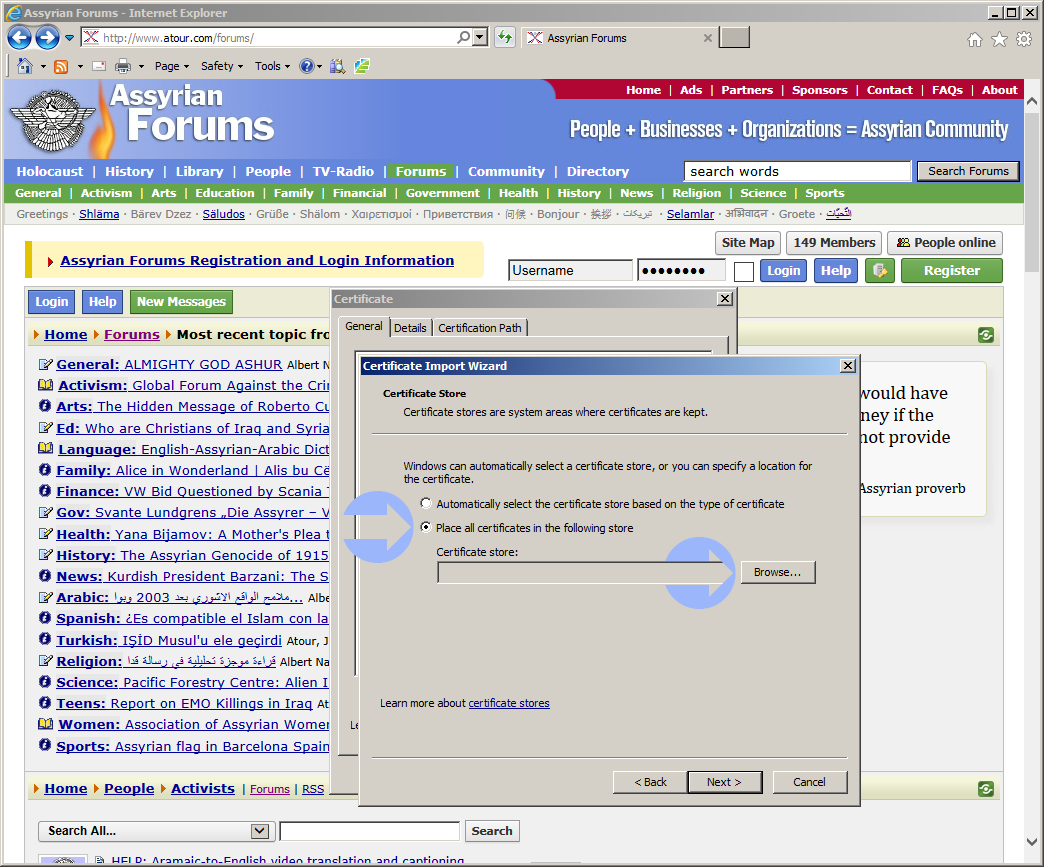The width and height of the screenshot is (1044, 867).
Task: Click the info icon beside News: Kurdish President
Action: [45, 575]
